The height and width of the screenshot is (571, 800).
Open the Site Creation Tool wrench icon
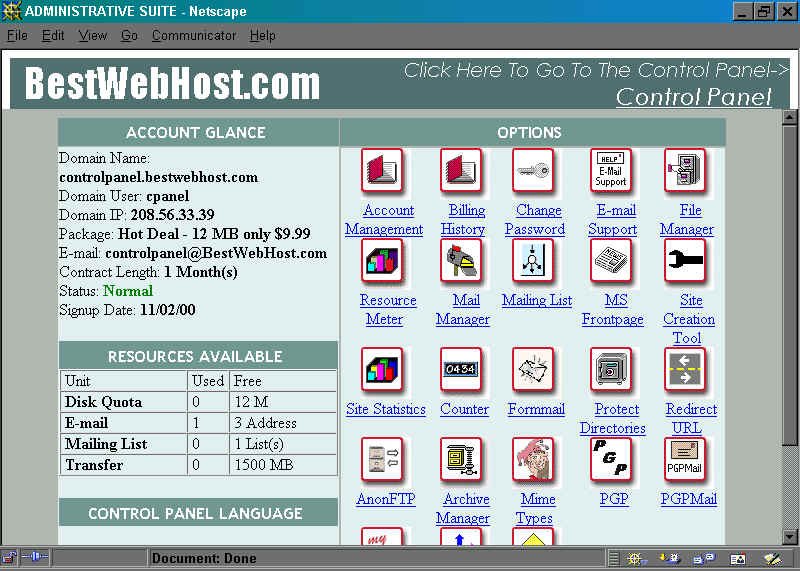point(685,261)
